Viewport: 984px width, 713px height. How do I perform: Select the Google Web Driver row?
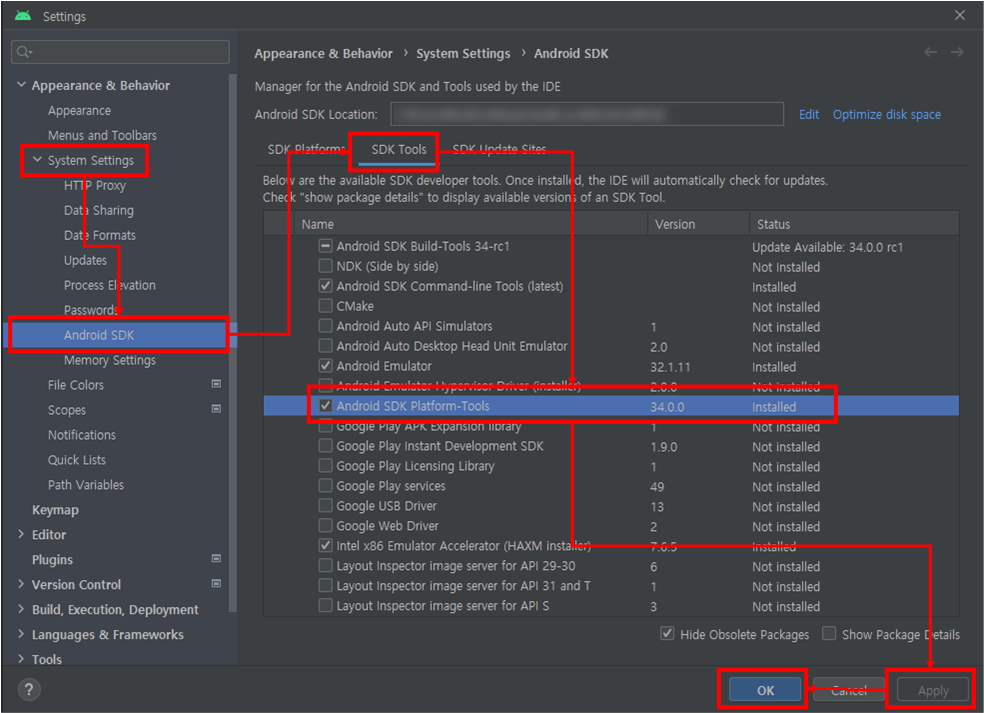coord(611,526)
